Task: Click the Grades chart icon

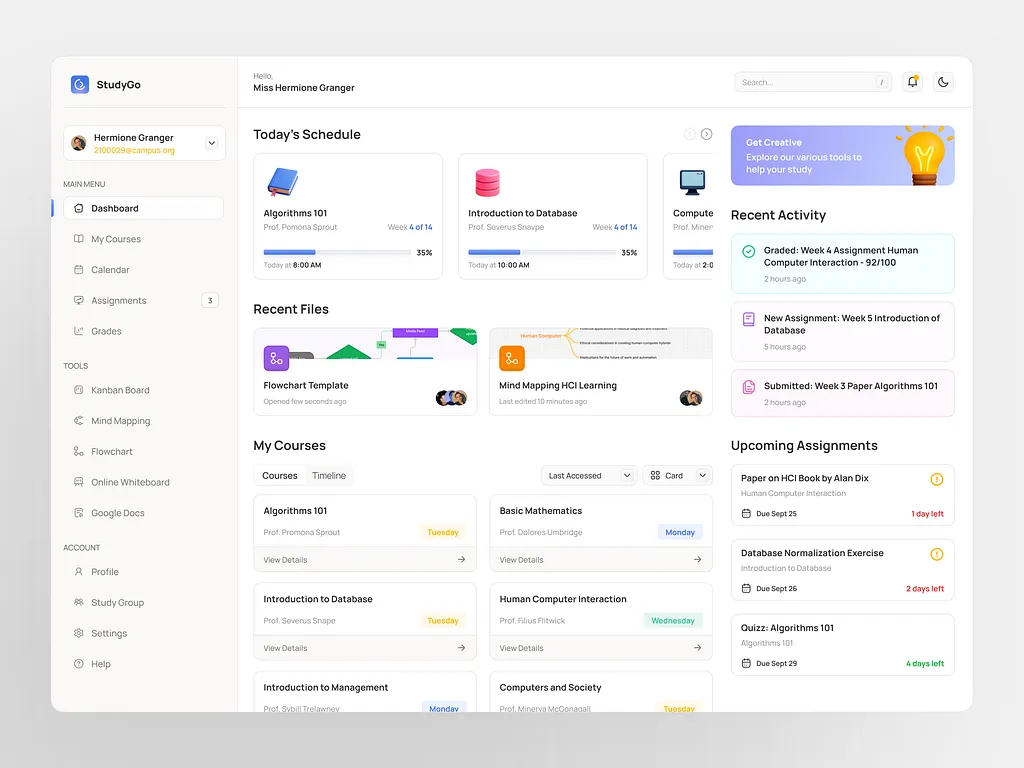Action: [78, 331]
